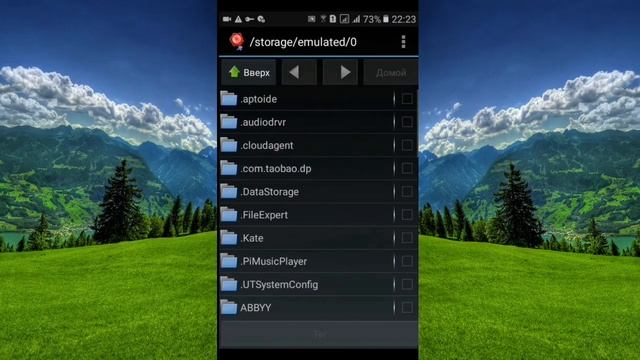Navigate back with the left arrow
640x360 pixels.
(x=299, y=73)
